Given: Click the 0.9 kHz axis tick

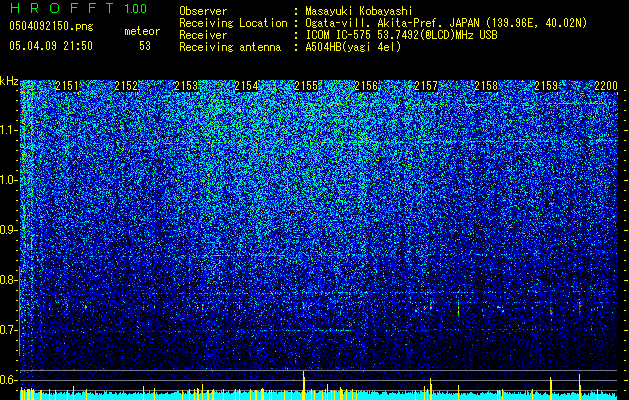Looking at the screenshot, I should pos(10,230).
